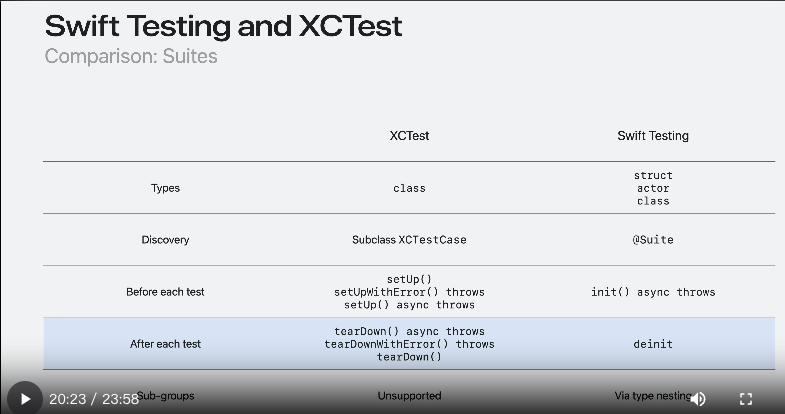Click the "Subclass XCTestCase" cell
Image resolution: width=785 pixels, height=414 pixels.
(x=409, y=240)
